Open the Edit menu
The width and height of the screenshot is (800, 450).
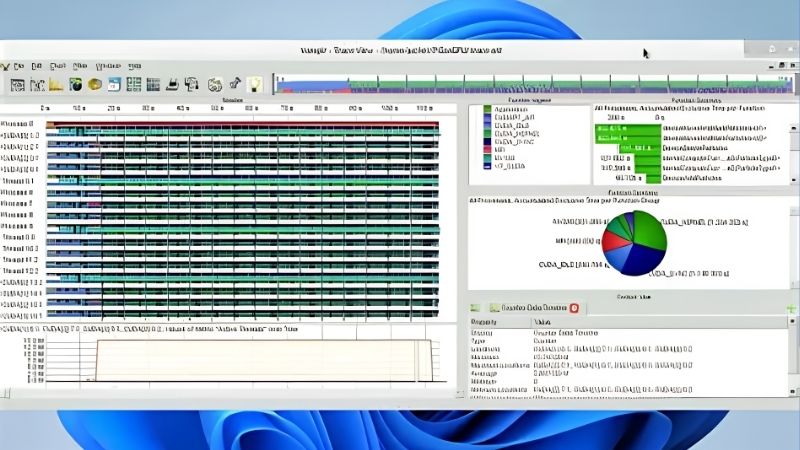coord(36,66)
